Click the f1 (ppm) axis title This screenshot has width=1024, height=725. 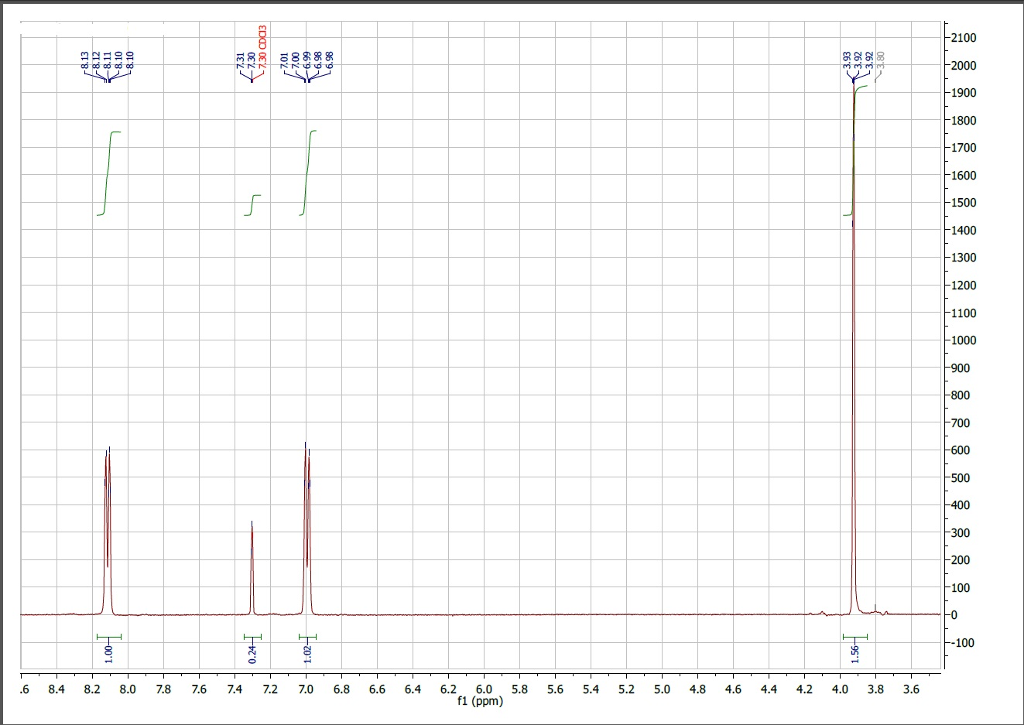[x=481, y=701]
